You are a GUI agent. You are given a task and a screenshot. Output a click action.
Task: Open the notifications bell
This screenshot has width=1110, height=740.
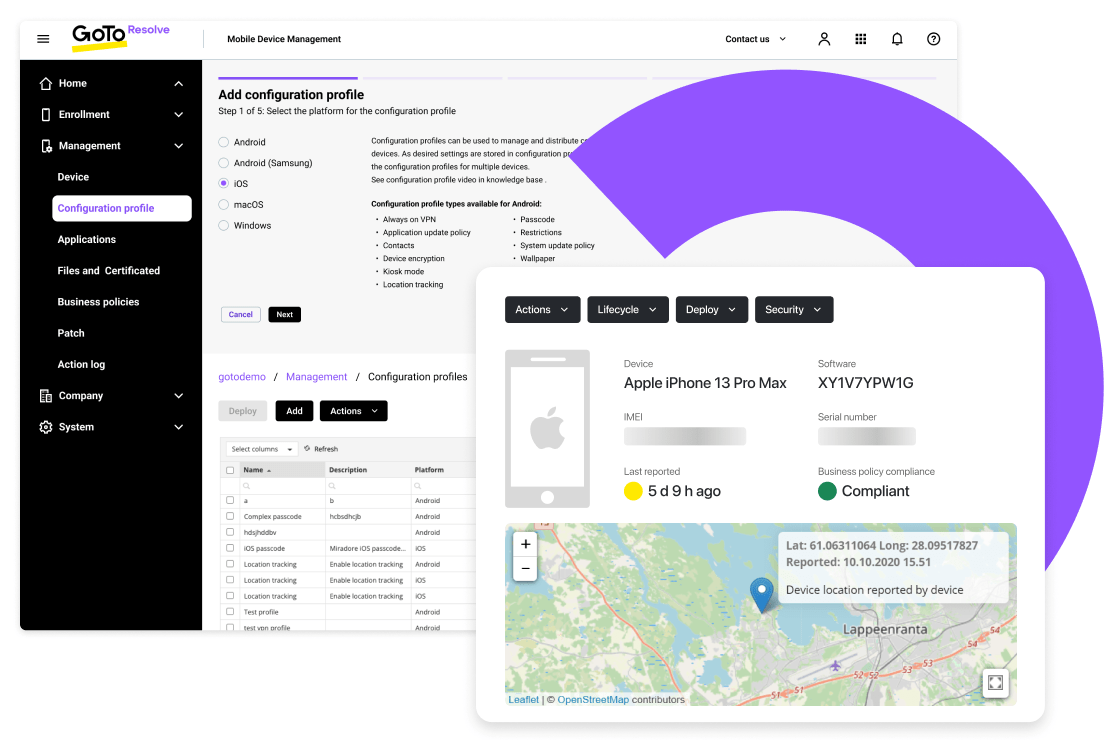897,38
